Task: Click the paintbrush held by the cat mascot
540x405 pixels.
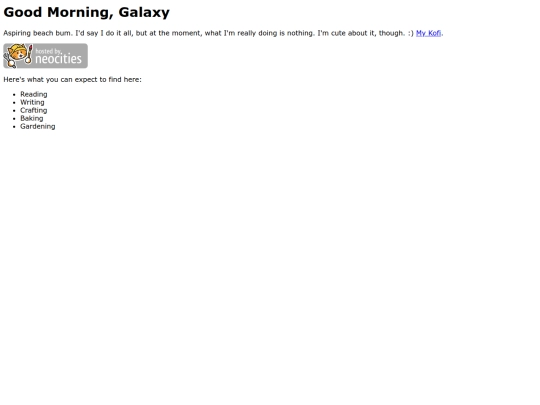Action: [29, 54]
